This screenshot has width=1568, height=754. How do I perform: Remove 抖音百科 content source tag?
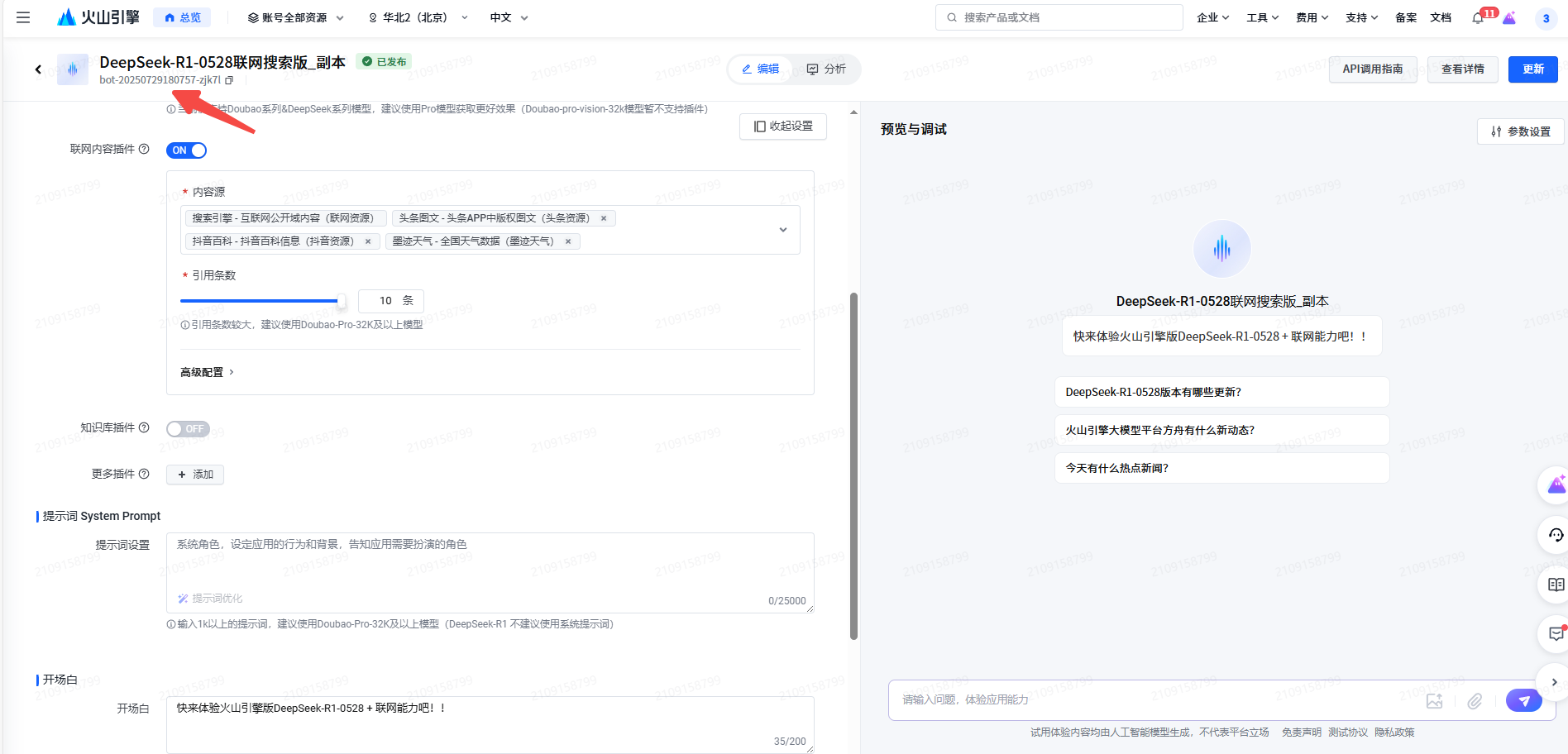click(x=368, y=241)
